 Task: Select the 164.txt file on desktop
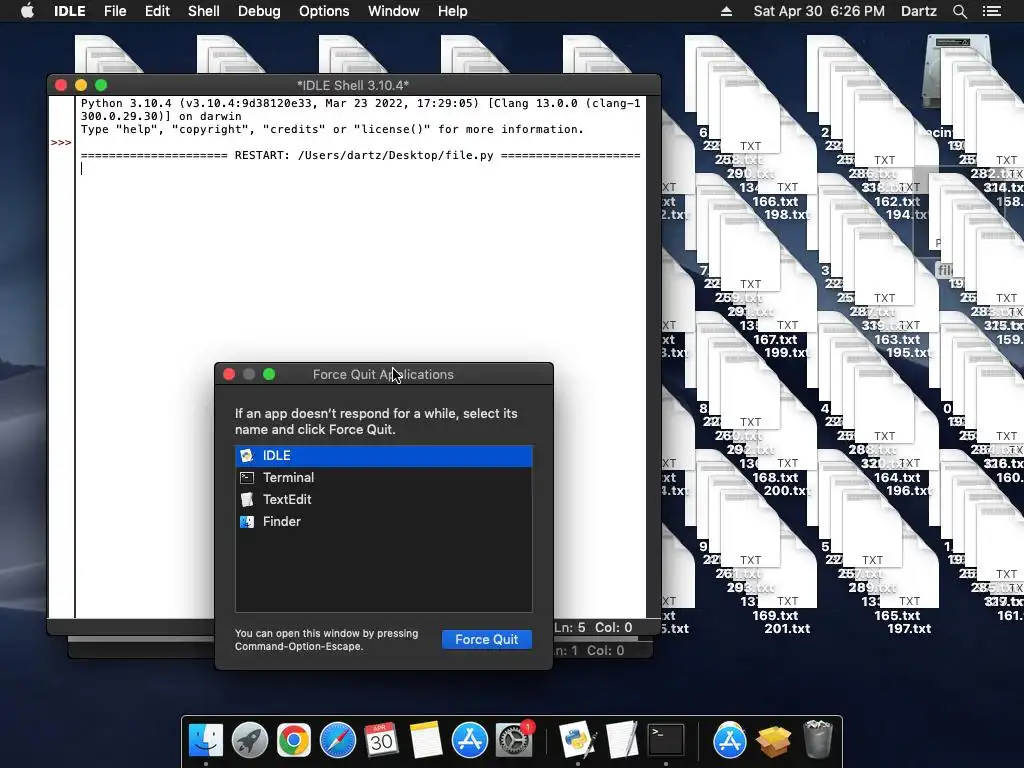click(x=897, y=477)
